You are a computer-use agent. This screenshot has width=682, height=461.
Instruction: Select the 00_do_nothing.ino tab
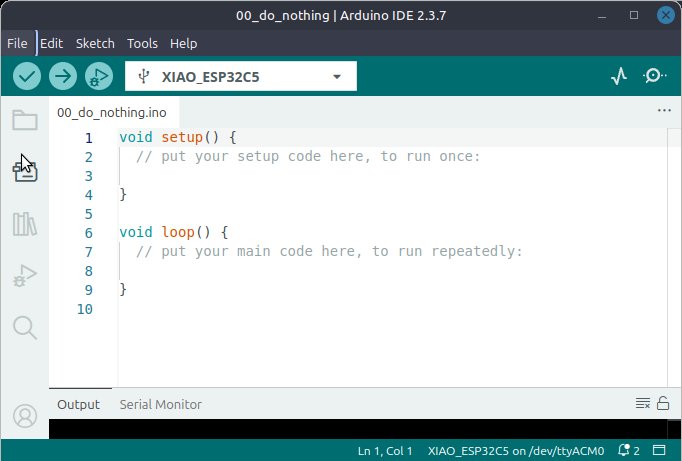pyautogui.click(x=112, y=113)
